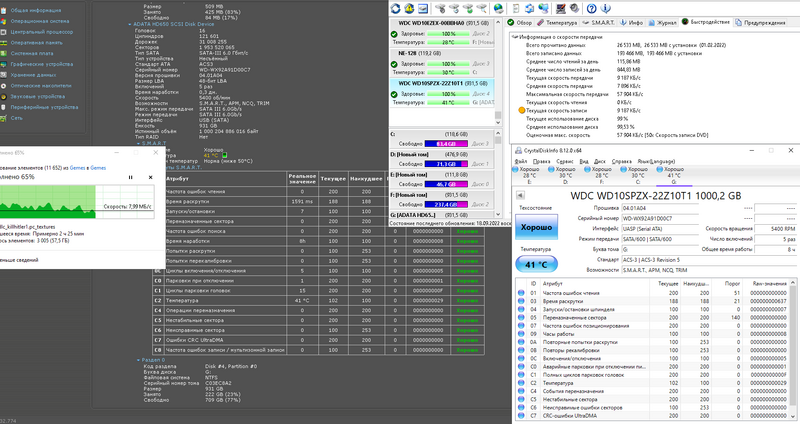
Task: Open Файл menu in CrystalDiskInfo
Action: tap(521, 161)
